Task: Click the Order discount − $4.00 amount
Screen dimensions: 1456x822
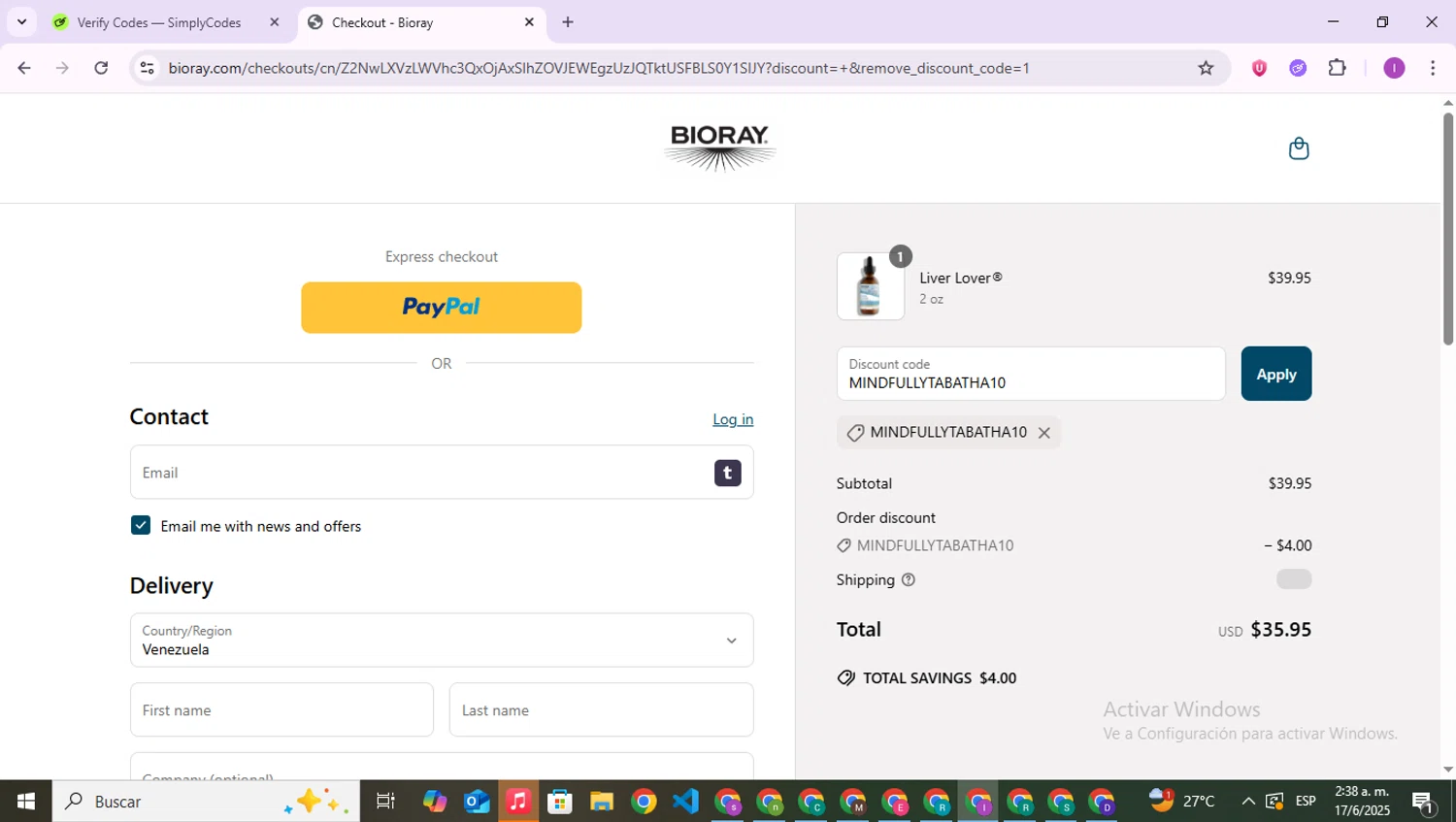Action: pos(1288,545)
